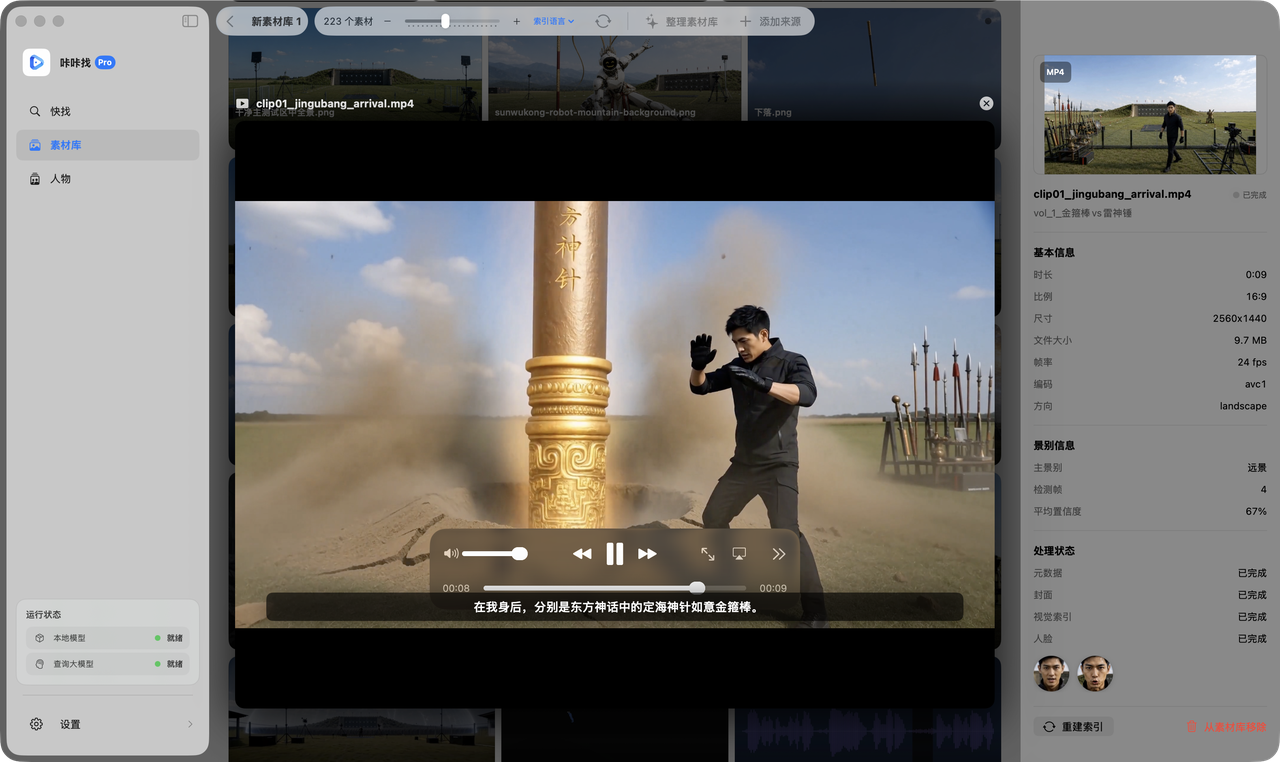This screenshot has height=762, width=1280.
Task: Click the 00:09 total time label
Action: (773, 588)
